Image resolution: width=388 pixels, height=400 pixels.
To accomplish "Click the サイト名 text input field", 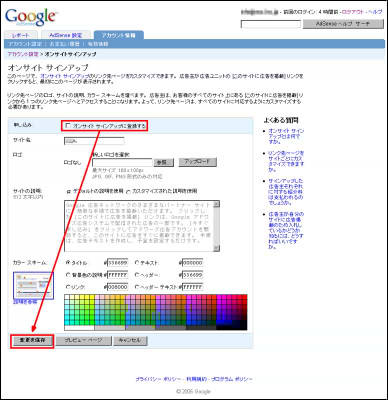I will pos(94,141).
